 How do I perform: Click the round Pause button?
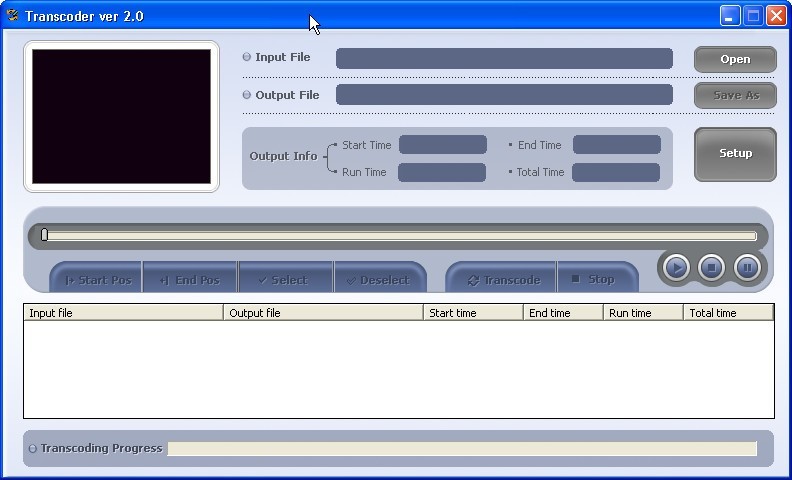point(746,267)
